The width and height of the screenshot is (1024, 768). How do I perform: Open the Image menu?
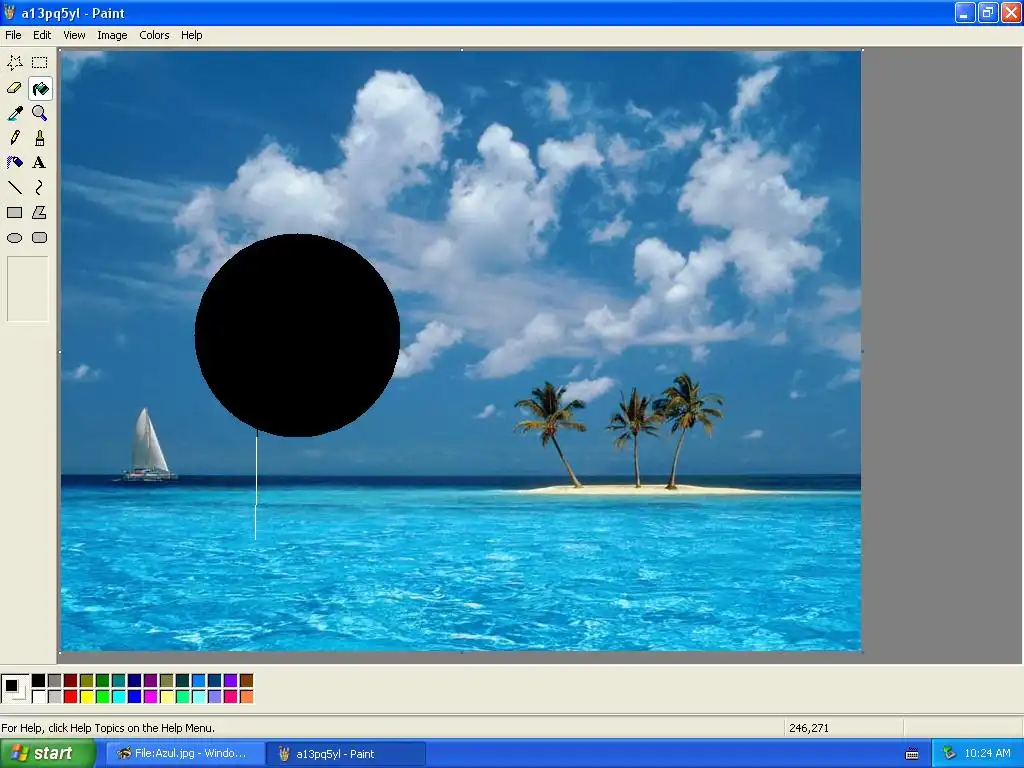112,35
